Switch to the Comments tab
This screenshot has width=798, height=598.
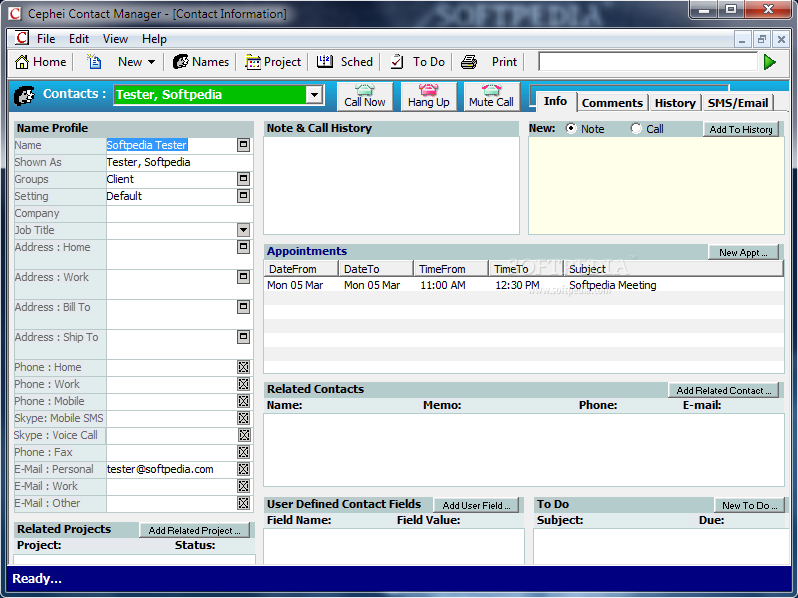612,103
